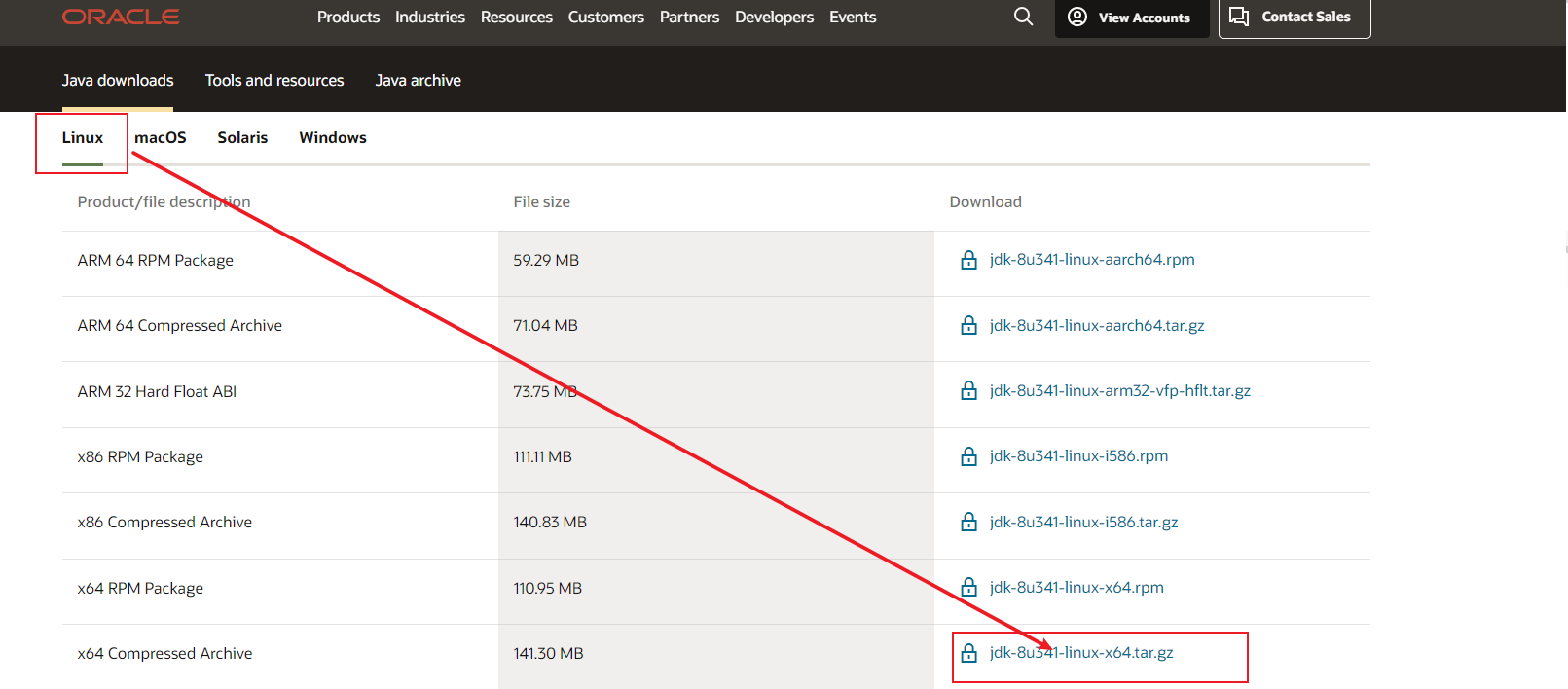Click the '59.29 MB' file size
The height and width of the screenshot is (689, 1568).
[546, 260]
